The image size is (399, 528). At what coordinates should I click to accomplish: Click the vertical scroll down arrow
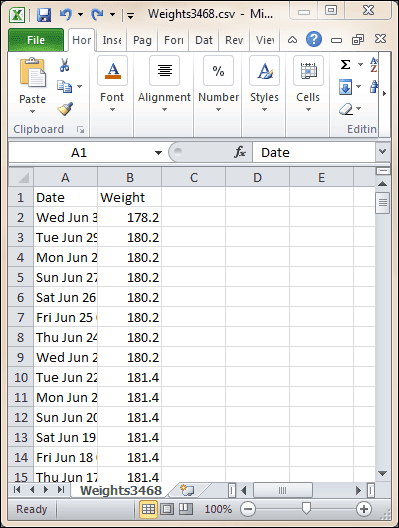coord(383,473)
